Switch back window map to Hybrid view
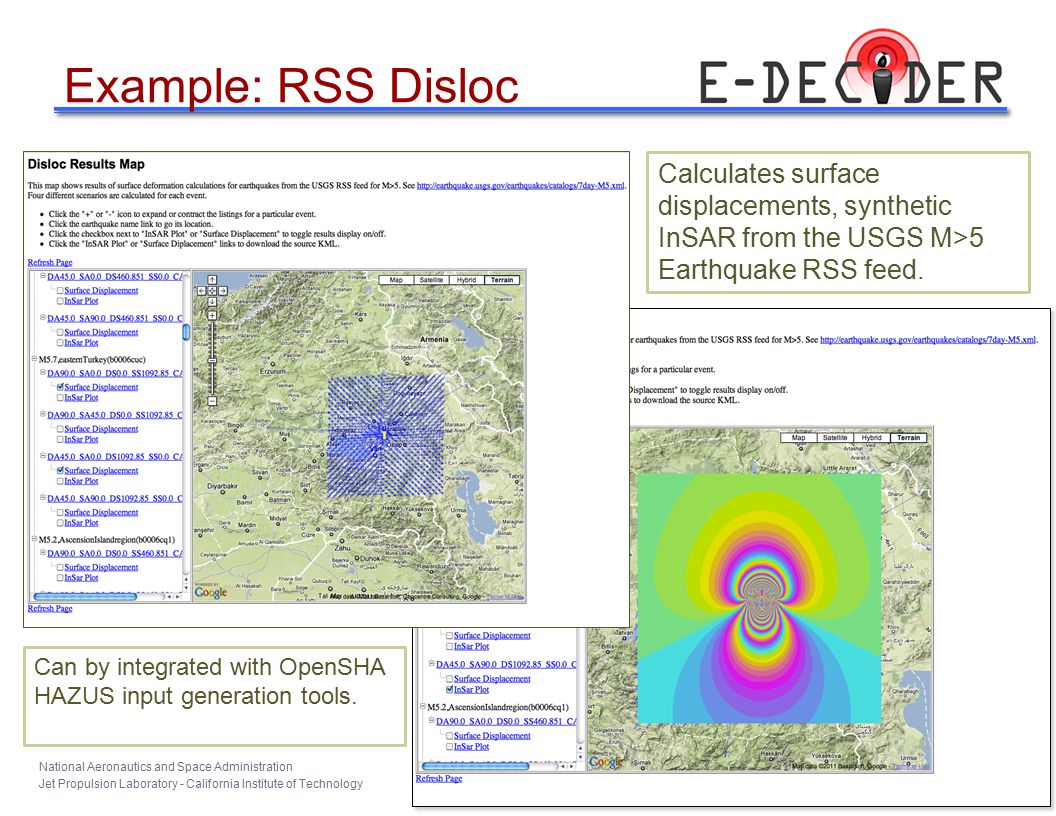 (x=871, y=438)
